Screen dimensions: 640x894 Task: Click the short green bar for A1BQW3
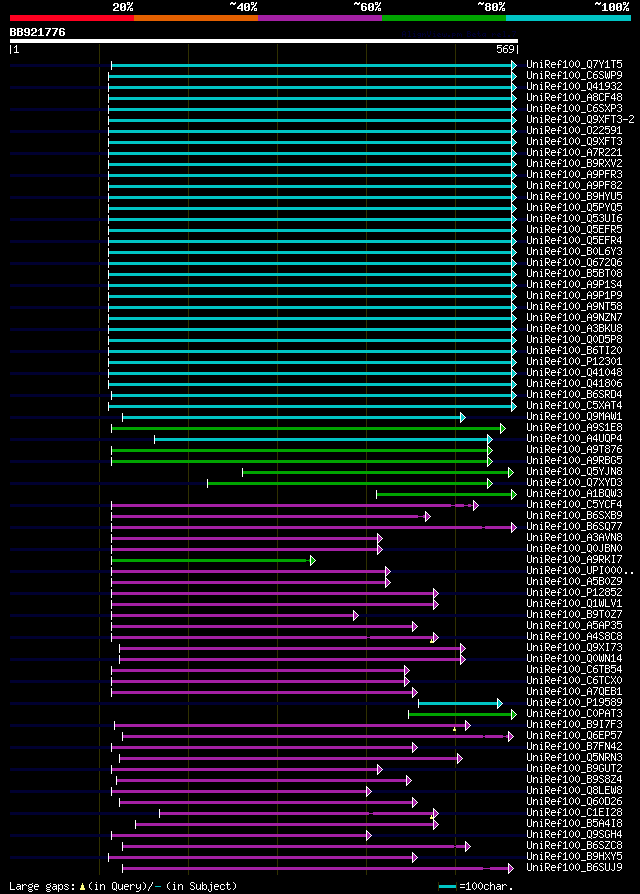tap(446, 494)
